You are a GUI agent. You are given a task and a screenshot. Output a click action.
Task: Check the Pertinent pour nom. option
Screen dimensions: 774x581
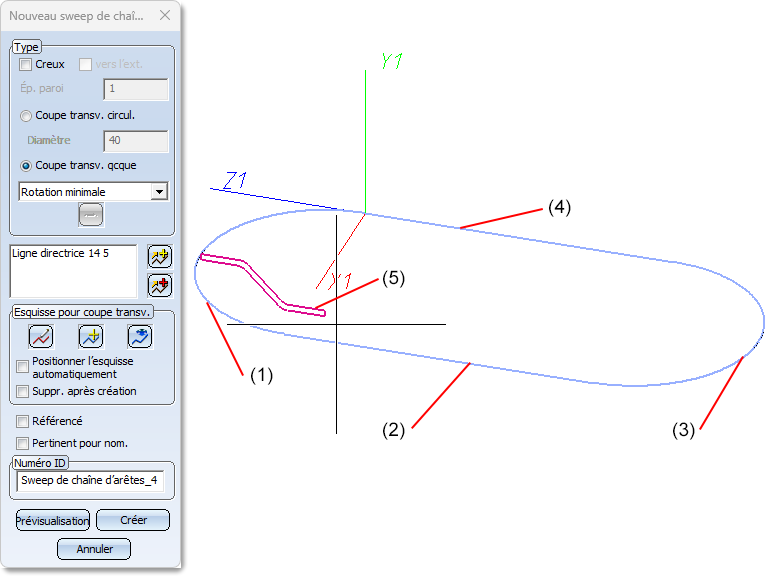[x=22, y=443]
